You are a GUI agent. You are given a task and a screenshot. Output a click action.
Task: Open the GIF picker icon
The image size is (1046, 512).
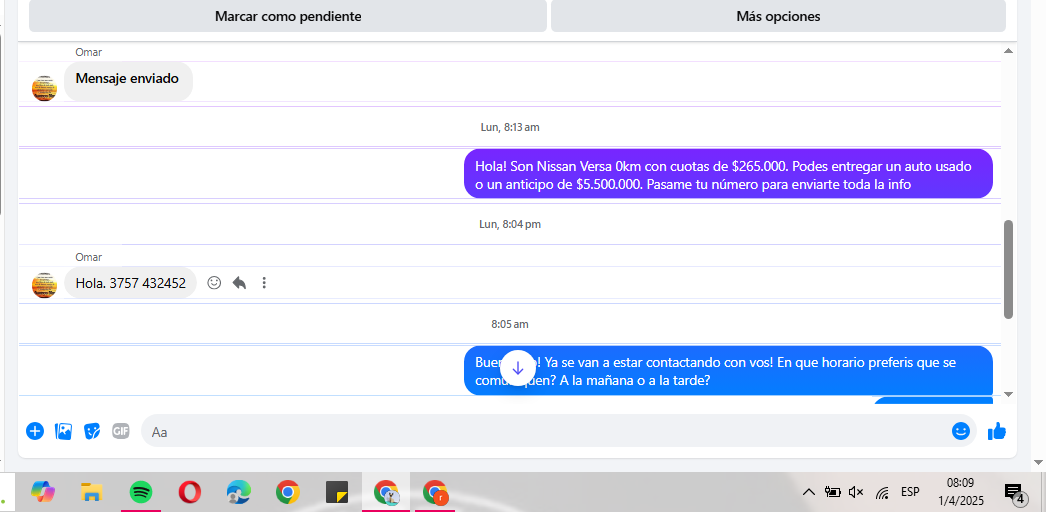[121, 431]
